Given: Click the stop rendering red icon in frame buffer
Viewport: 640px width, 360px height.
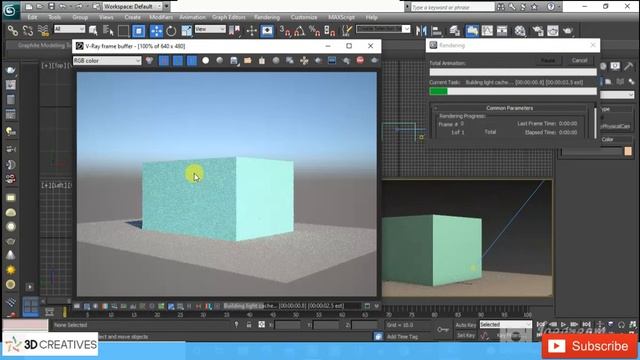Looking at the screenshot, I should point(360,60).
